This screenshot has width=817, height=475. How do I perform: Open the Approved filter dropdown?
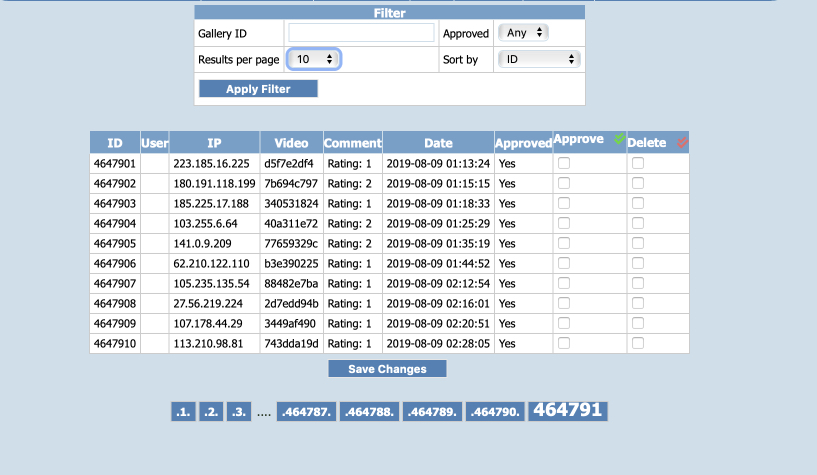point(524,33)
